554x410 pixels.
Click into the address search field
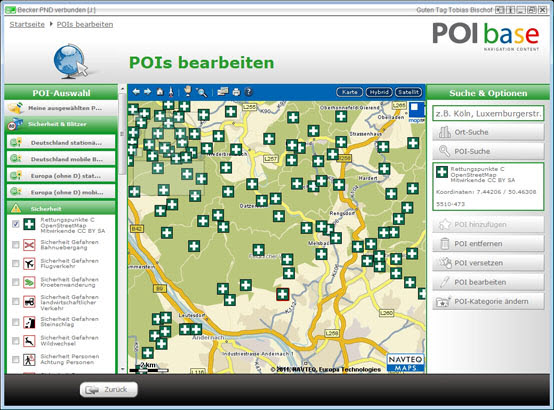tap(488, 114)
